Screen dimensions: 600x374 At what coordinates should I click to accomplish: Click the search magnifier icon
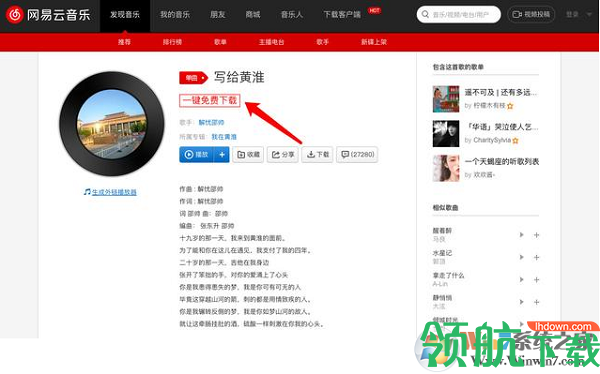425,15
